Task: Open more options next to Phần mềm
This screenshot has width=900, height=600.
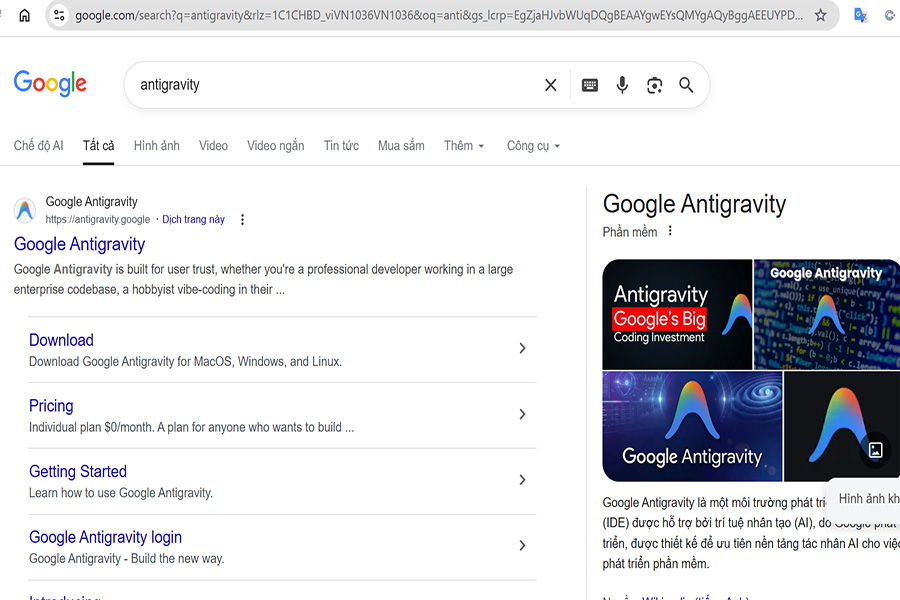Action: tap(671, 231)
